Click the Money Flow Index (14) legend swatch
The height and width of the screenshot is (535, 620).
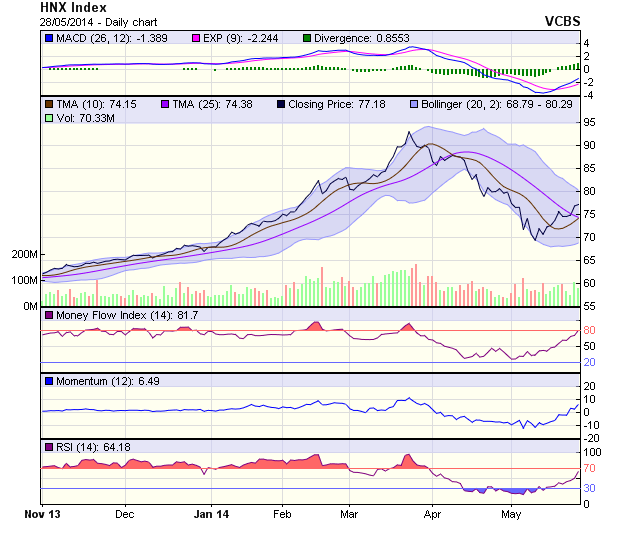coord(49,316)
